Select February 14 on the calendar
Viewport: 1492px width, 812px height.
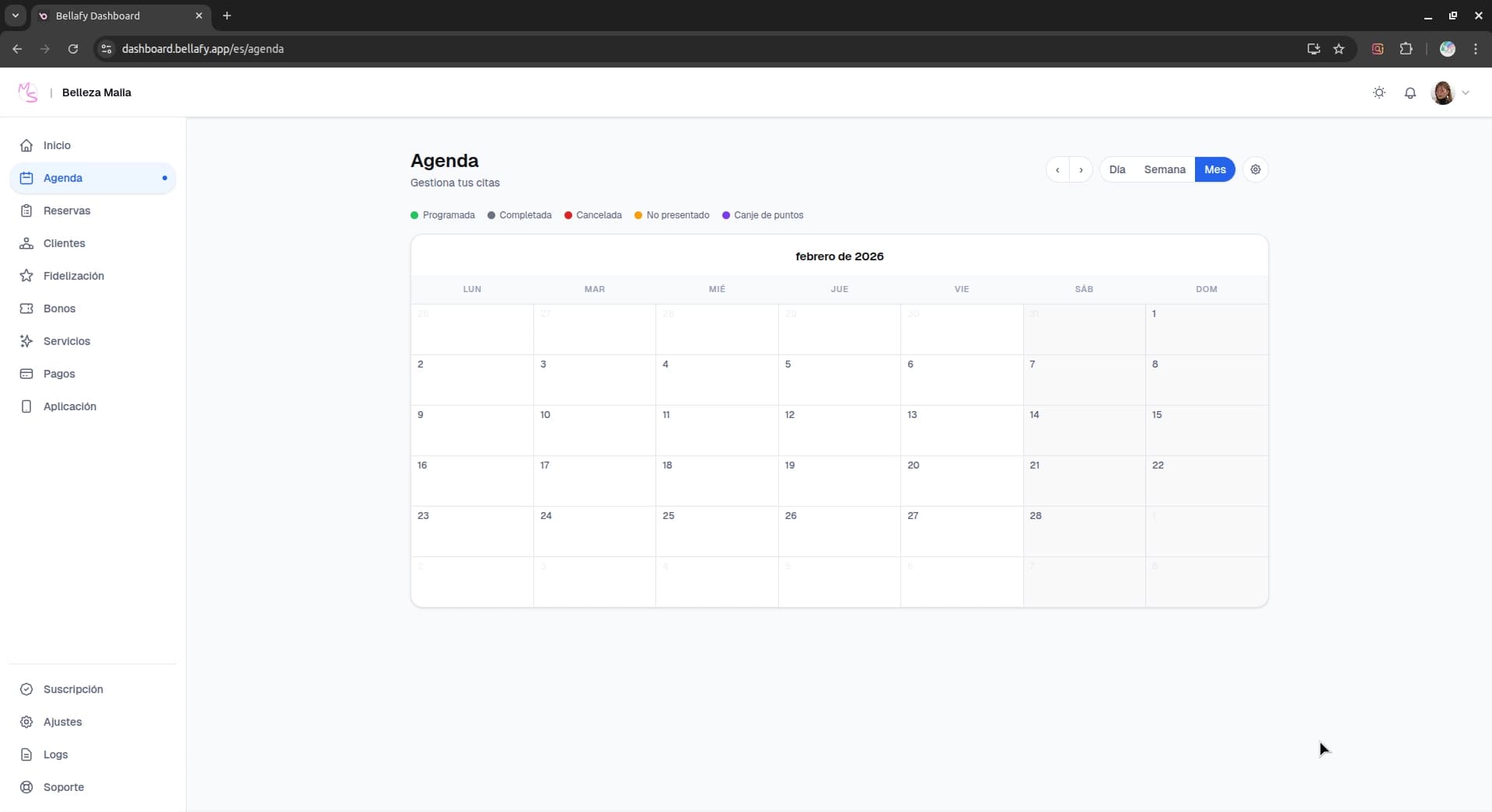click(x=1085, y=430)
